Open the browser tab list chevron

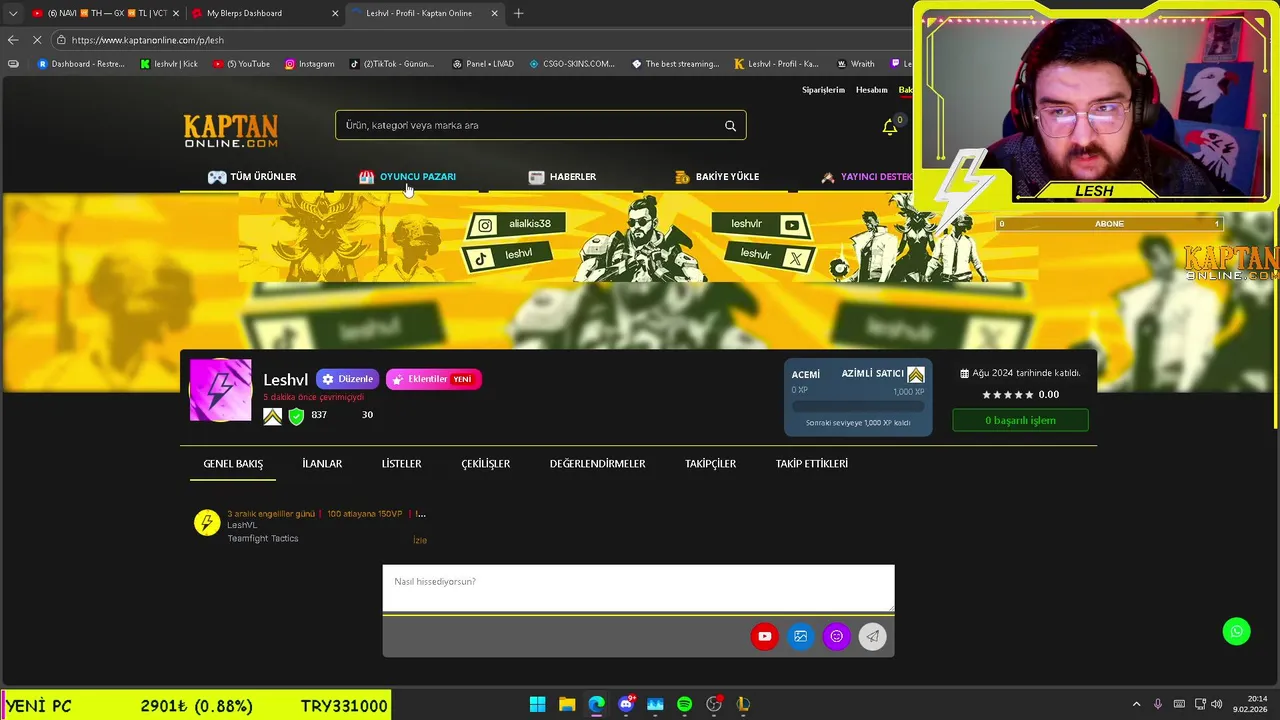pyautogui.click(x=13, y=13)
